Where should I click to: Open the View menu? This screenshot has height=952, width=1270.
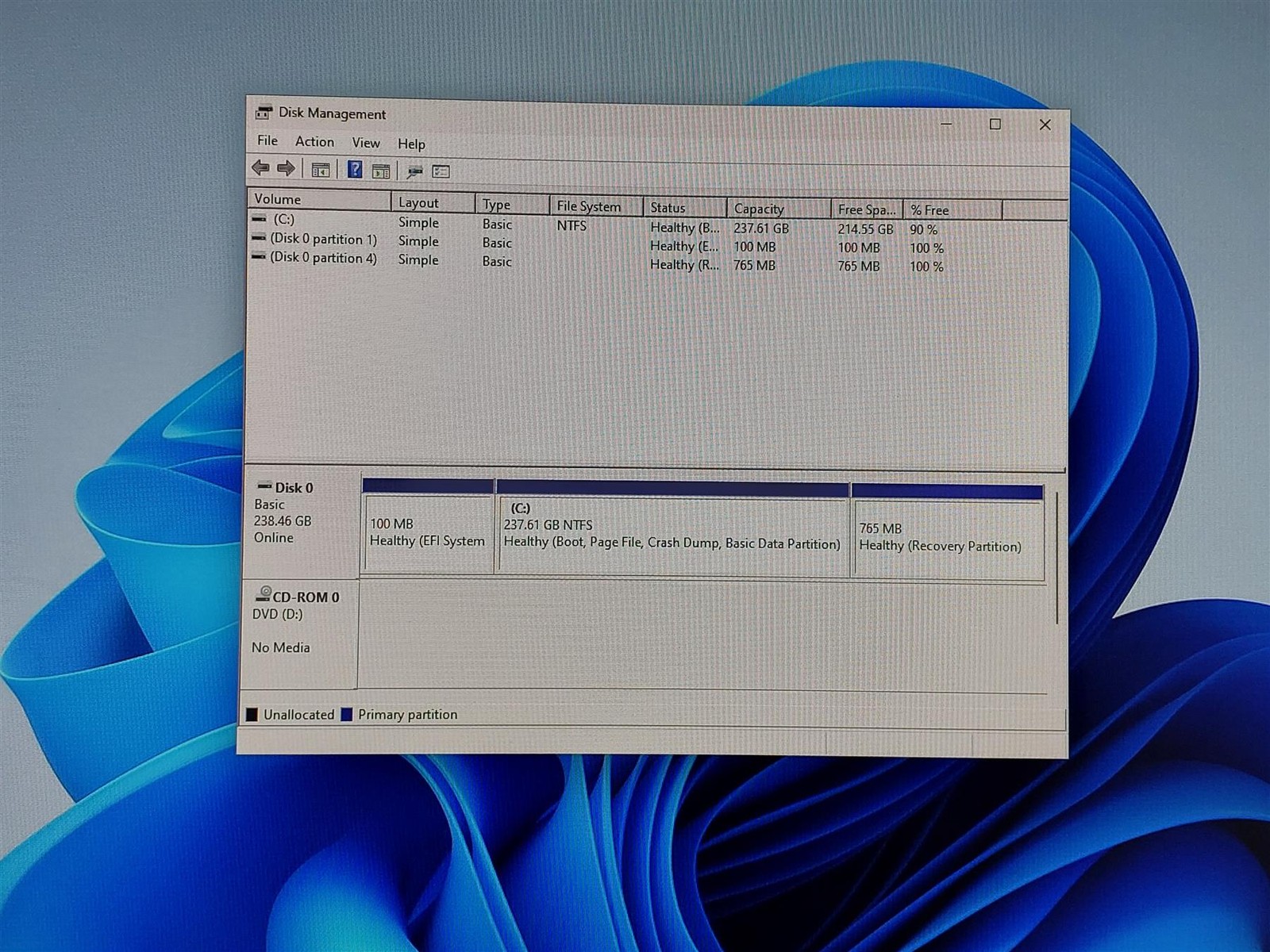pyautogui.click(x=366, y=143)
